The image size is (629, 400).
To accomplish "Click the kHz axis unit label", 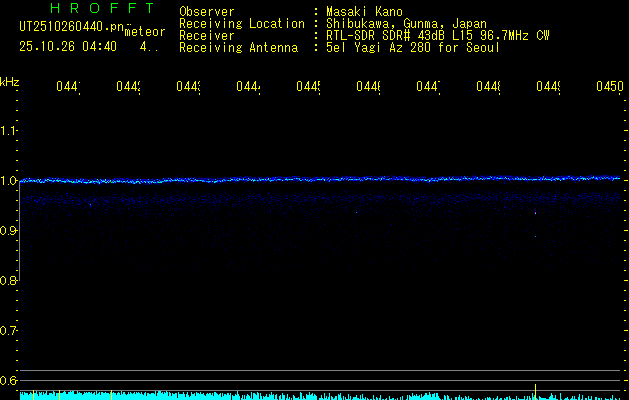I will pos(9,81).
